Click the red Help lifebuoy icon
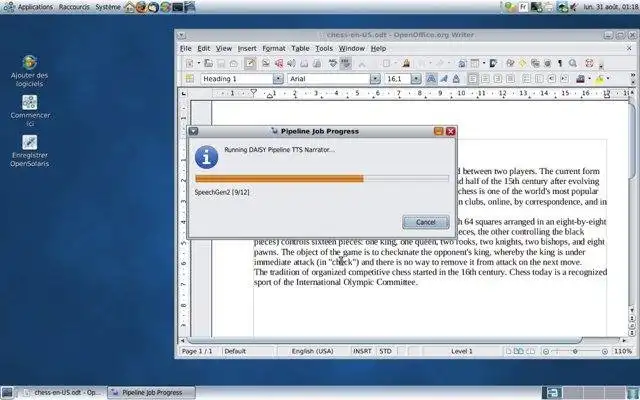Image resolution: width=640 pixels, height=400 pixels. [589, 63]
